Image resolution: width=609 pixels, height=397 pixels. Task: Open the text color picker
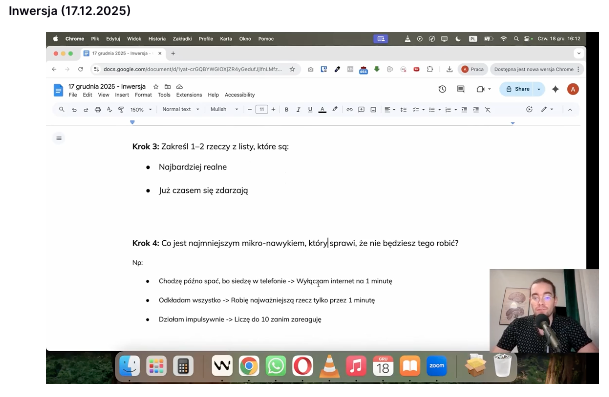(x=322, y=110)
